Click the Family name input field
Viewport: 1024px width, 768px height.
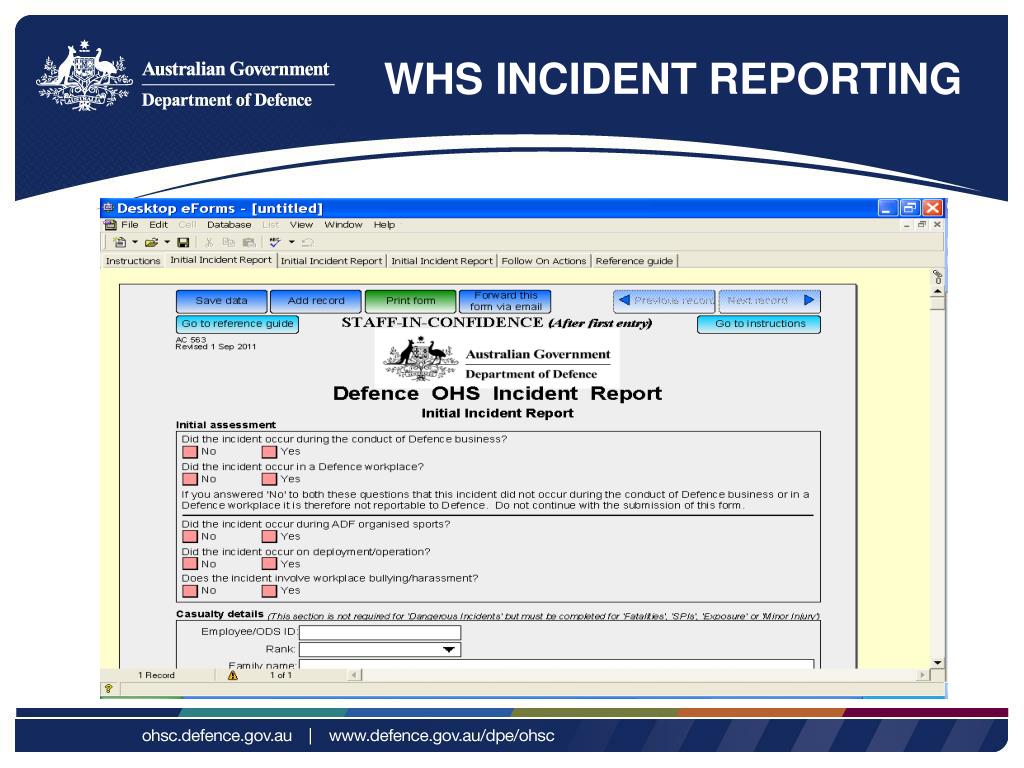click(556, 664)
